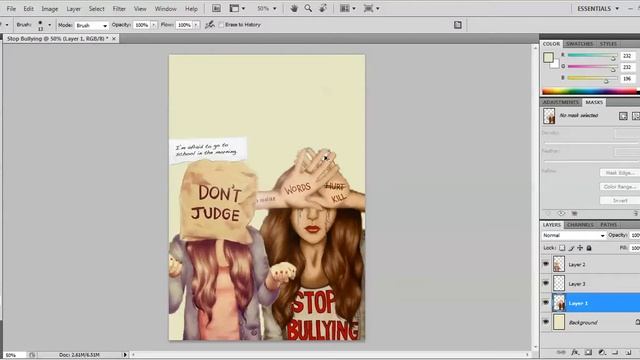Viewport: 640px width, 360px height.
Task: Click the Invert button in Masks panel
Action: (x=619, y=200)
